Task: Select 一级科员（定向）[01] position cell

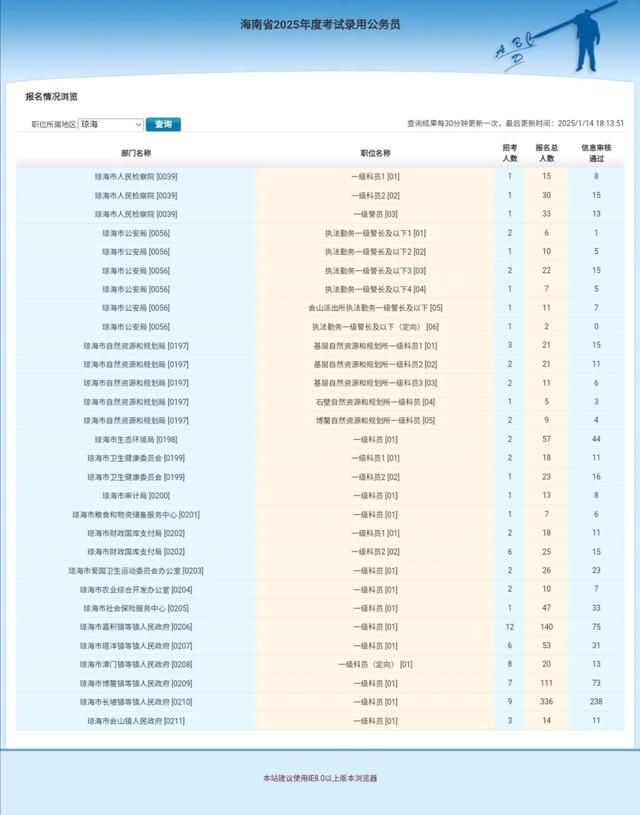Action: [375, 665]
